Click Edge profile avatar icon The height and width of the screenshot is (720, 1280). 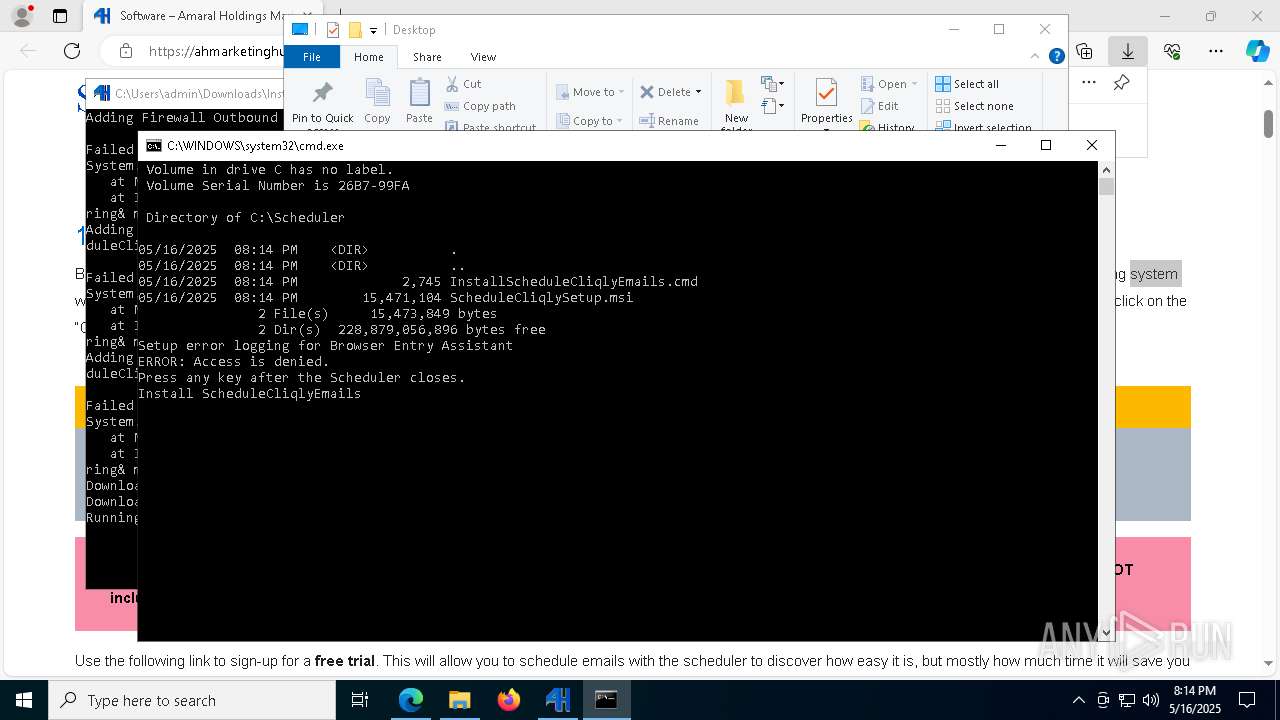coord(21,16)
